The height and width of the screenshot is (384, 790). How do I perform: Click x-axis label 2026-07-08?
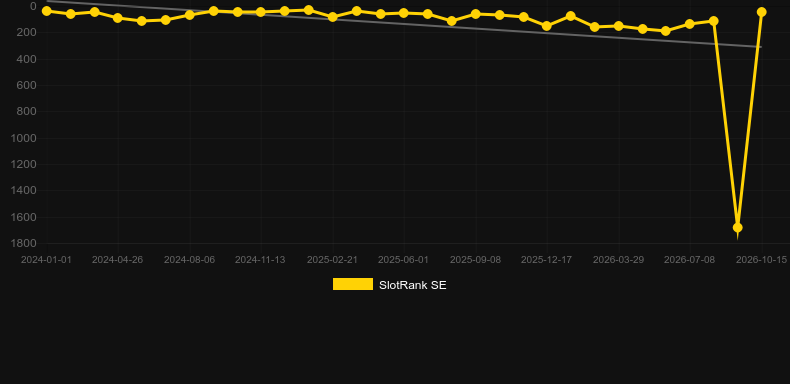pos(689,260)
